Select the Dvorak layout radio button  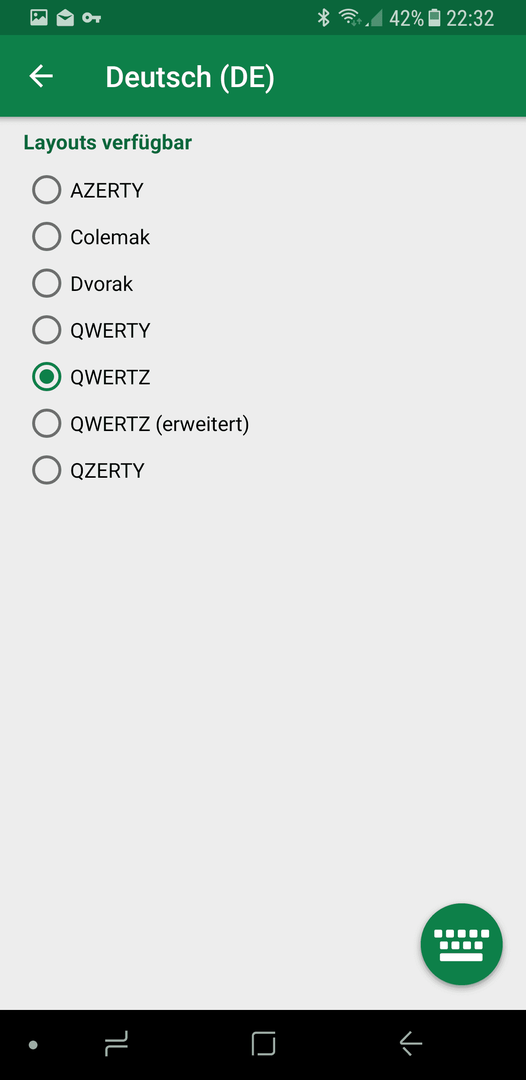point(46,284)
